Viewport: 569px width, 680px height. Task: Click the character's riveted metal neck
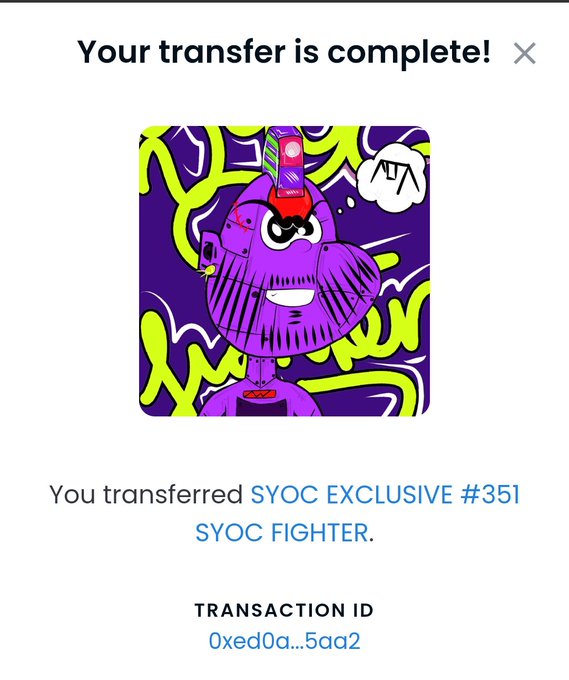[x=262, y=371]
